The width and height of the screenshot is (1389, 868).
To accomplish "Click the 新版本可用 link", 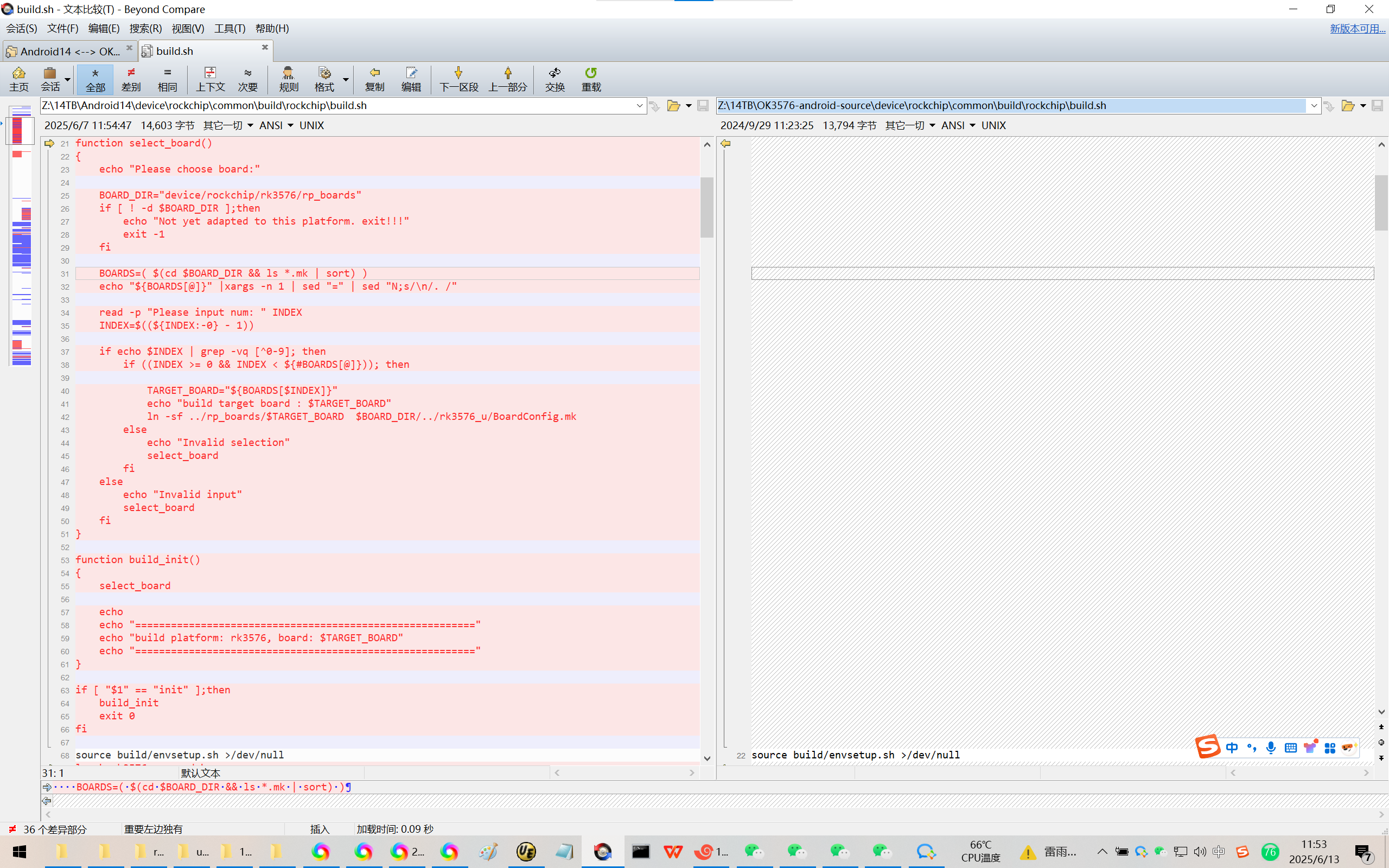I will point(1357,28).
